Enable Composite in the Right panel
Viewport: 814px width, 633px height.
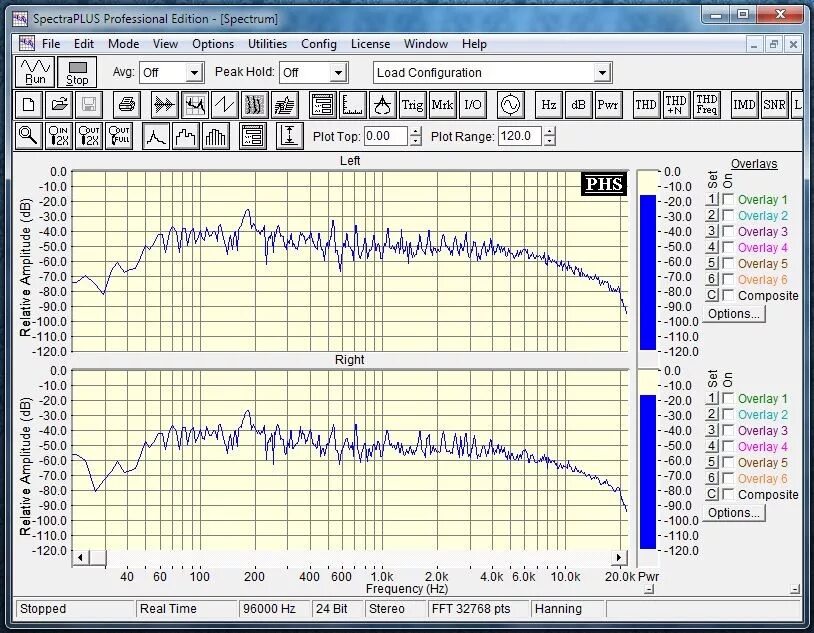[x=728, y=494]
